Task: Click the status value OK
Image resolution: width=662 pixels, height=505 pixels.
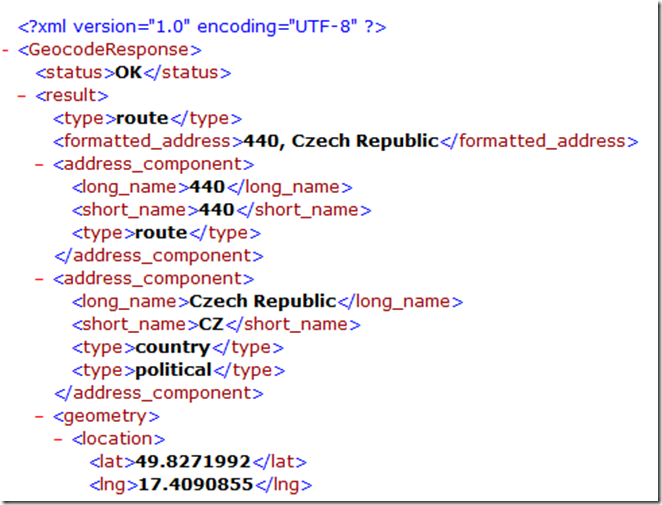Action: [x=130, y=72]
